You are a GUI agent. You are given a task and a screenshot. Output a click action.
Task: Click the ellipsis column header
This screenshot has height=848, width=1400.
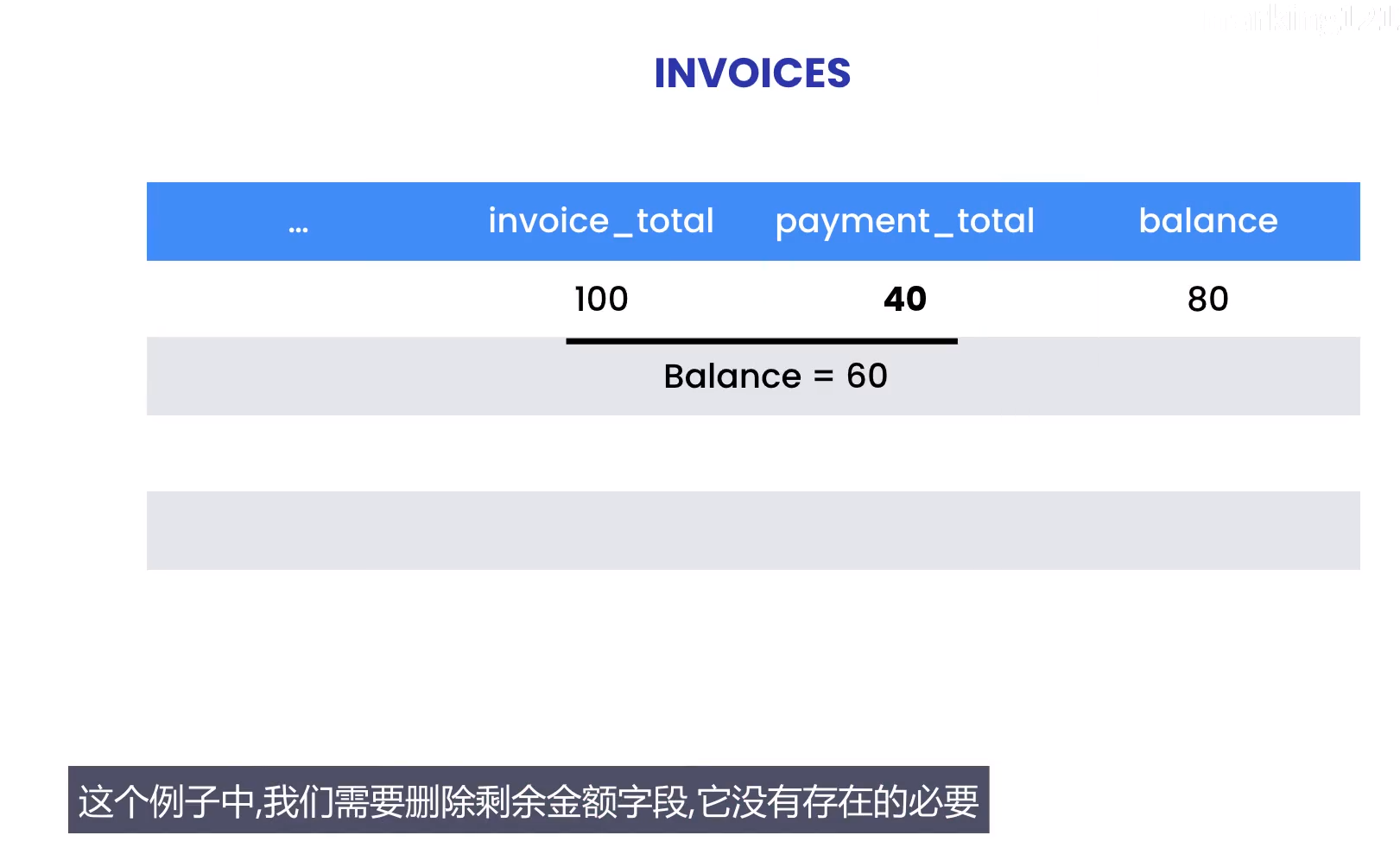click(298, 226)
